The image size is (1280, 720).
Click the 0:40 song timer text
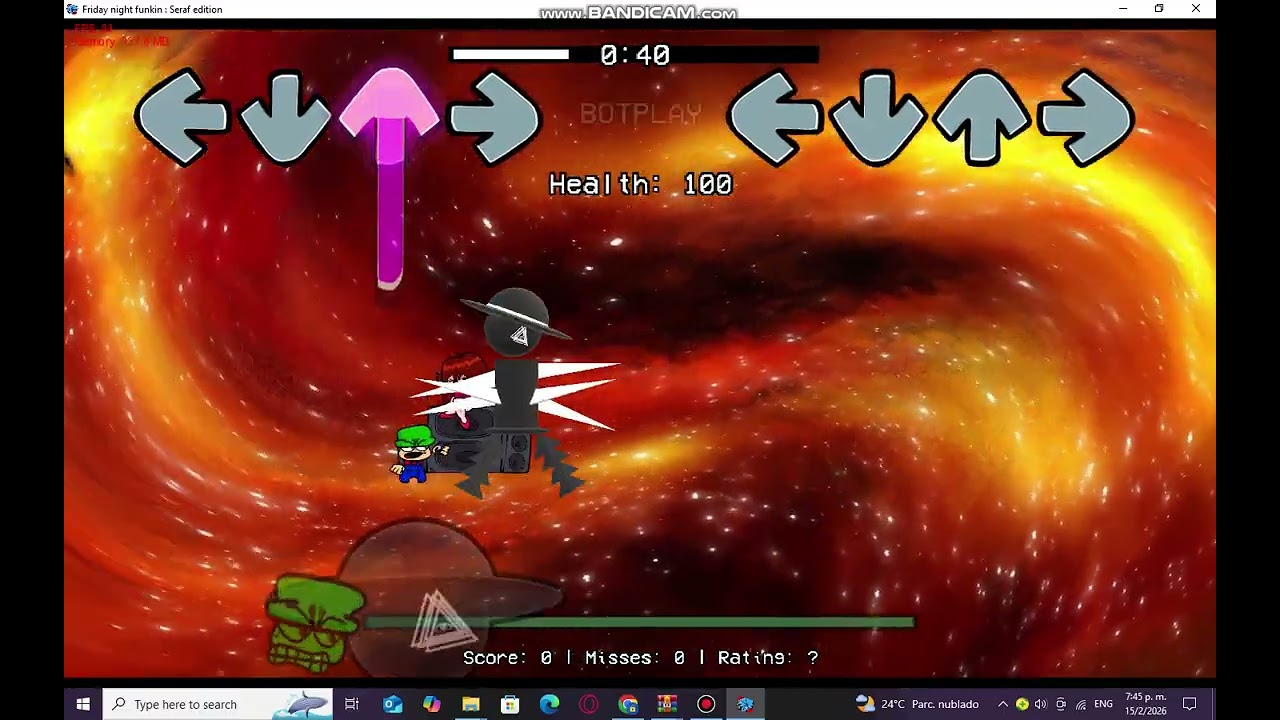[x=635, y=55]
